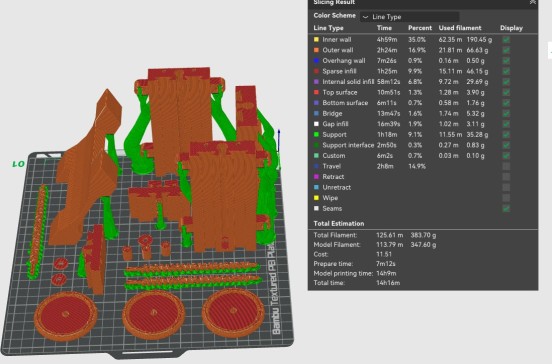The width and height of the screenshot is (552, 364).
Task: Open the Color Scheme Line Type dropdown
Action: pos(409,17)
